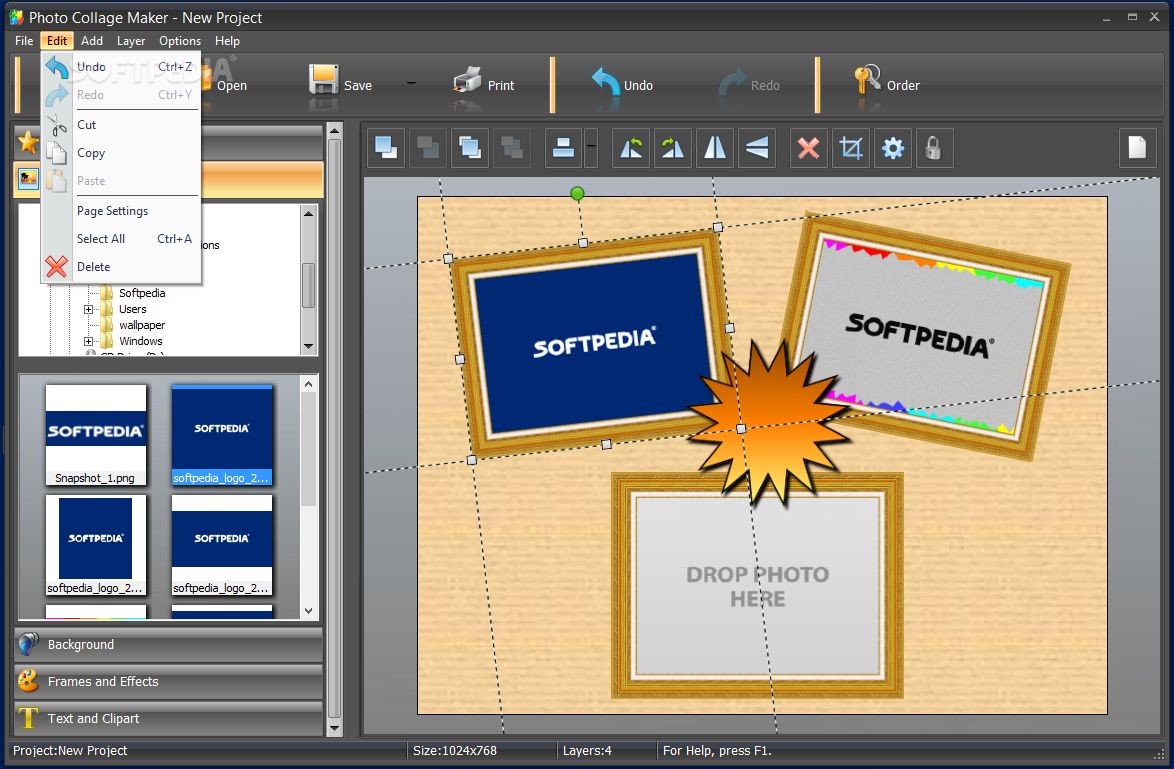Open the Layer menu

click(131, 40)
